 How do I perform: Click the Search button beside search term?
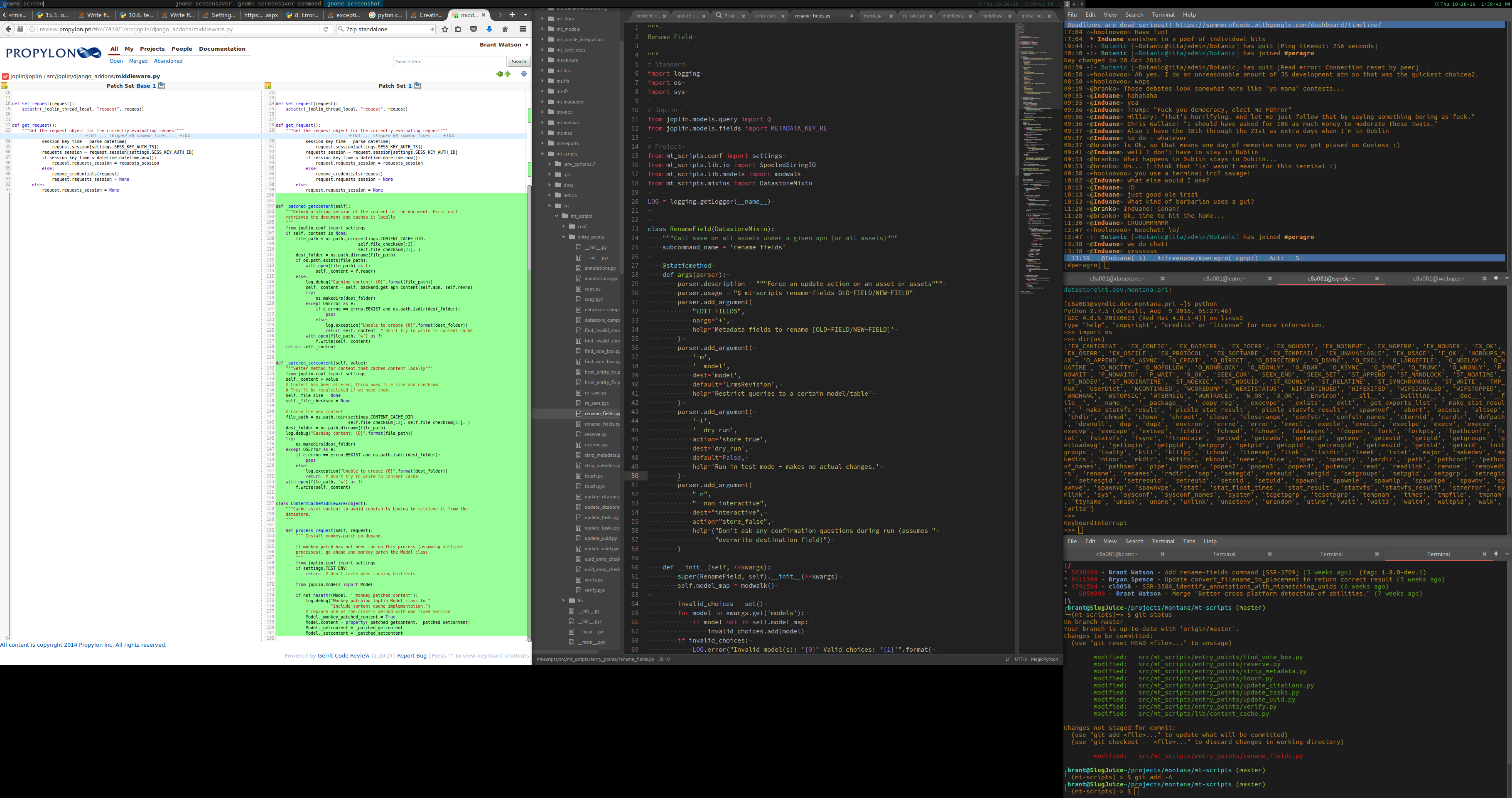coord(519,62)
